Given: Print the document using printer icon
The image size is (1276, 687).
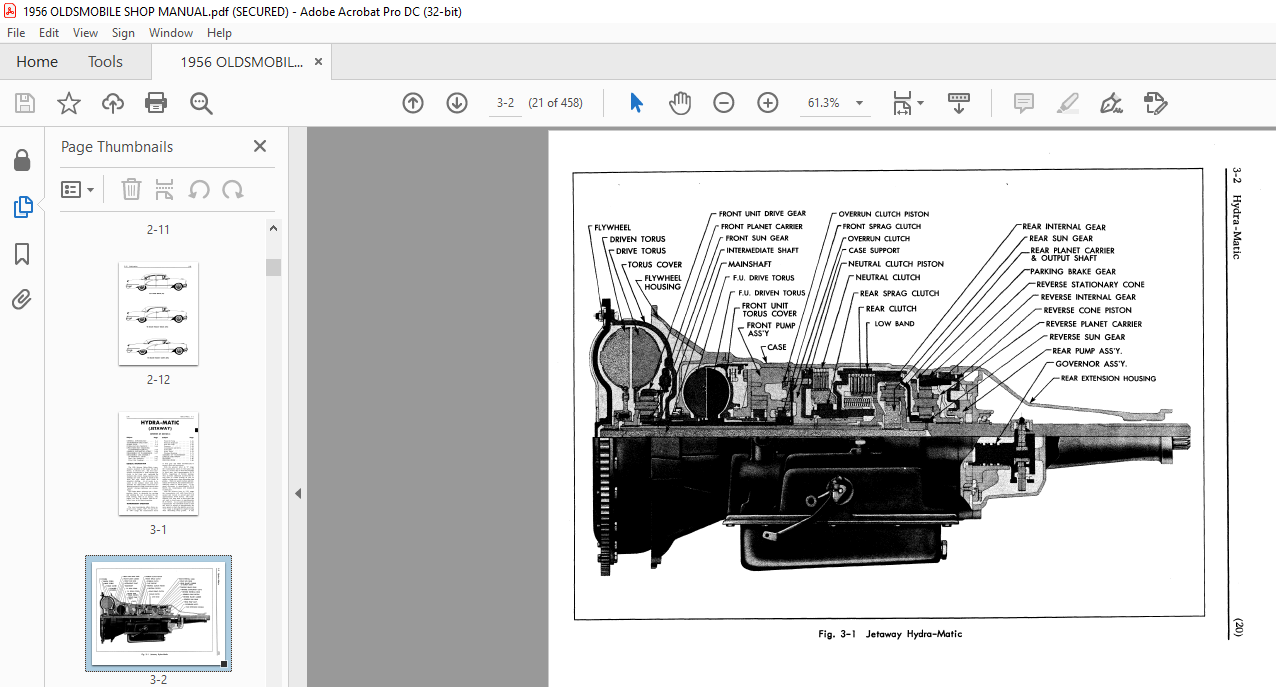Looking at the screenshot, I should pyautogui.click(x=156, y=103).
